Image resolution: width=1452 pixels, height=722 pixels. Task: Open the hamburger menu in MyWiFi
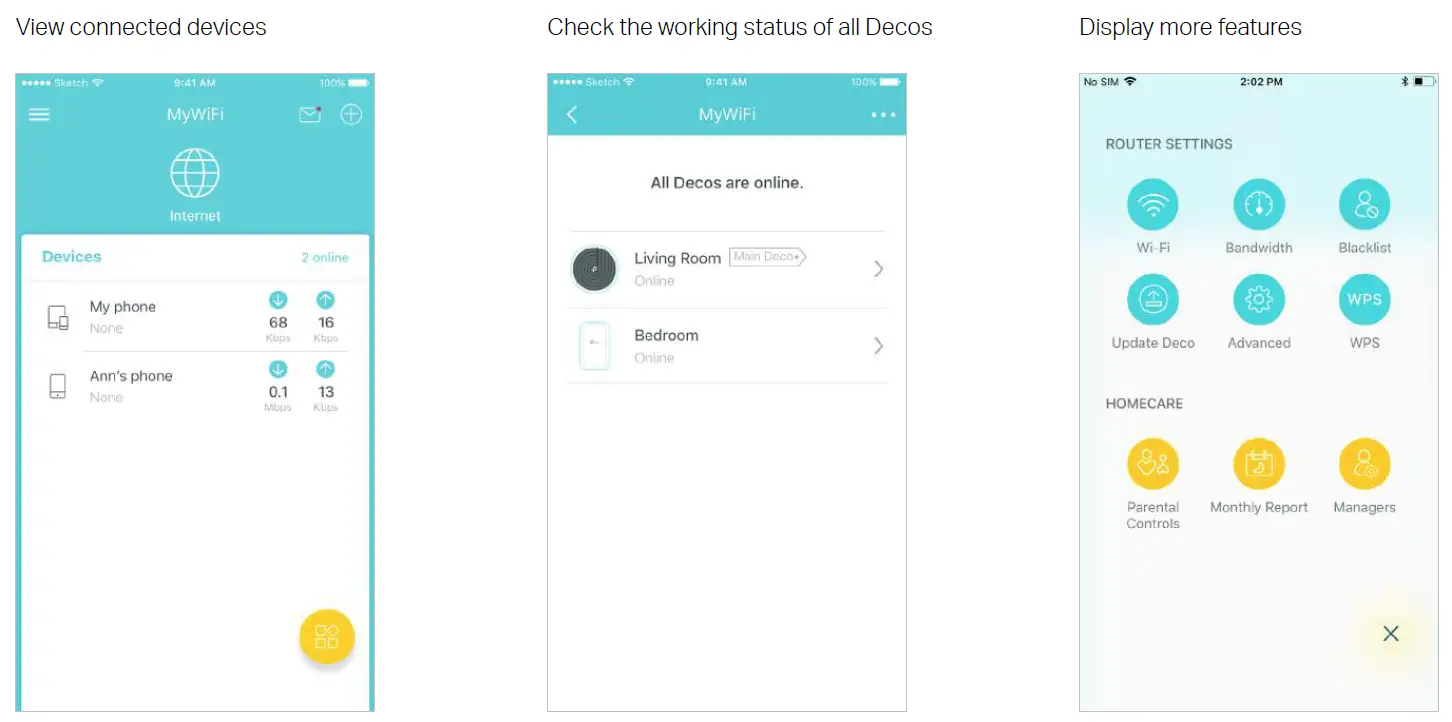39,114
